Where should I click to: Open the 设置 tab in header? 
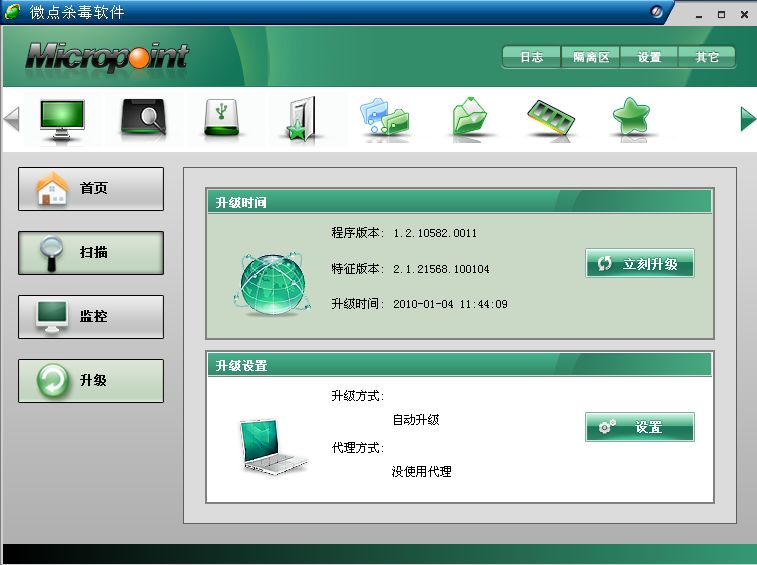[x=649, y=57]
